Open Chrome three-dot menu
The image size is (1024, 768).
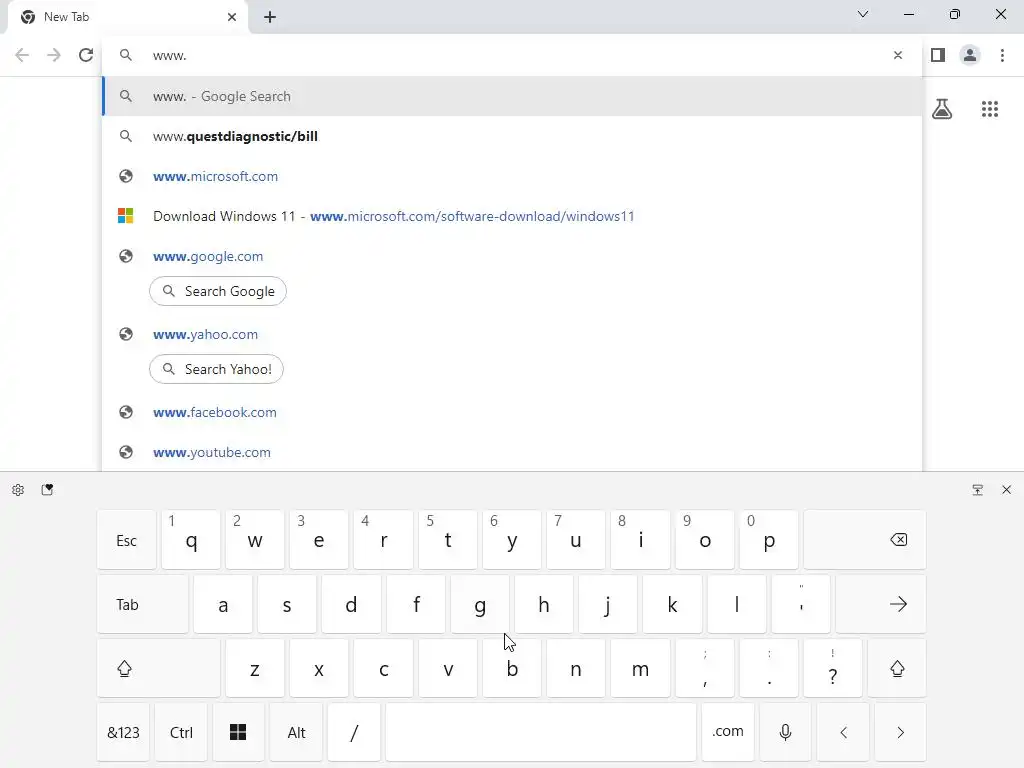coord(1002,55)
